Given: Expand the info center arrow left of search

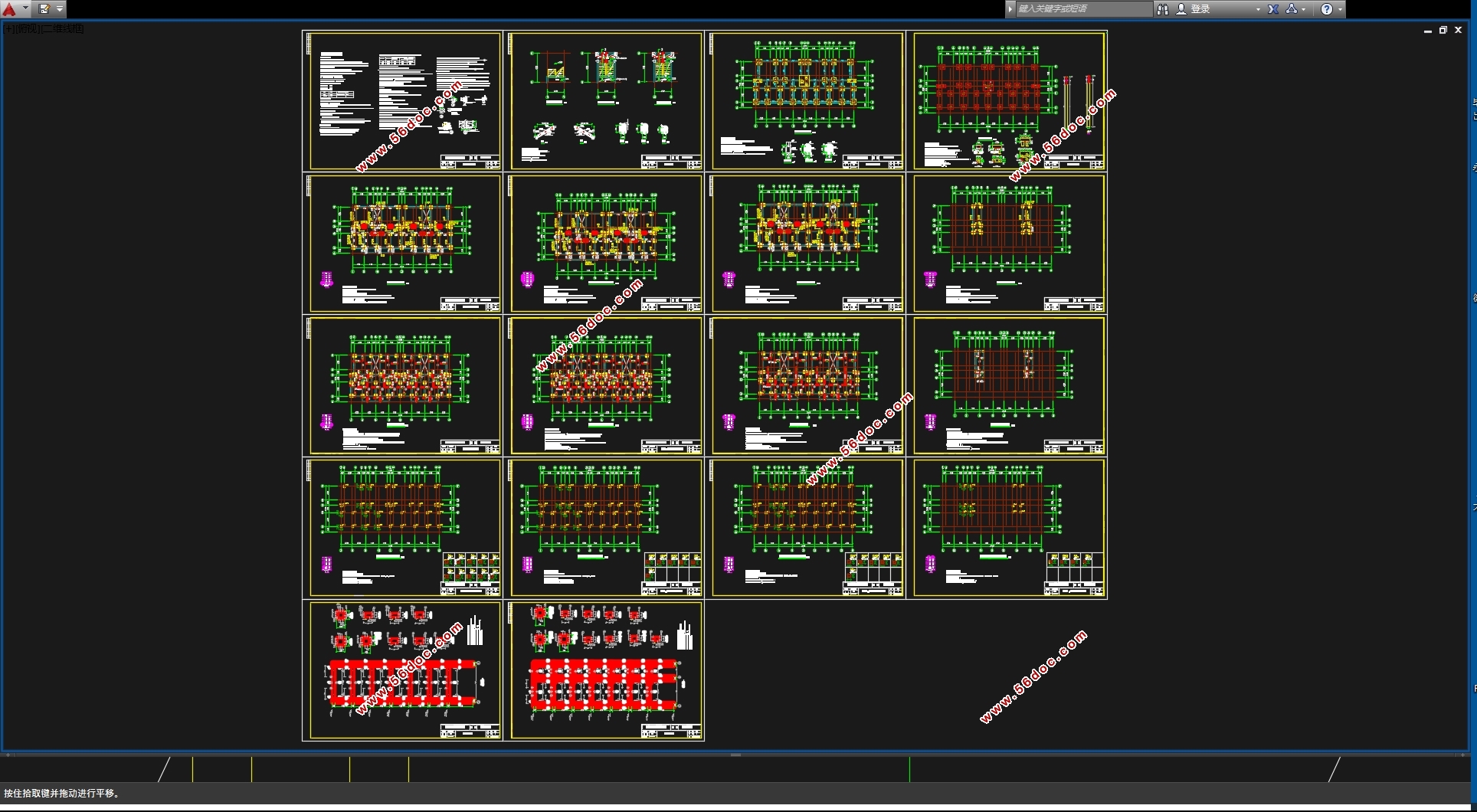Looking at the screenshot, I should click(x=1010, y=9).
